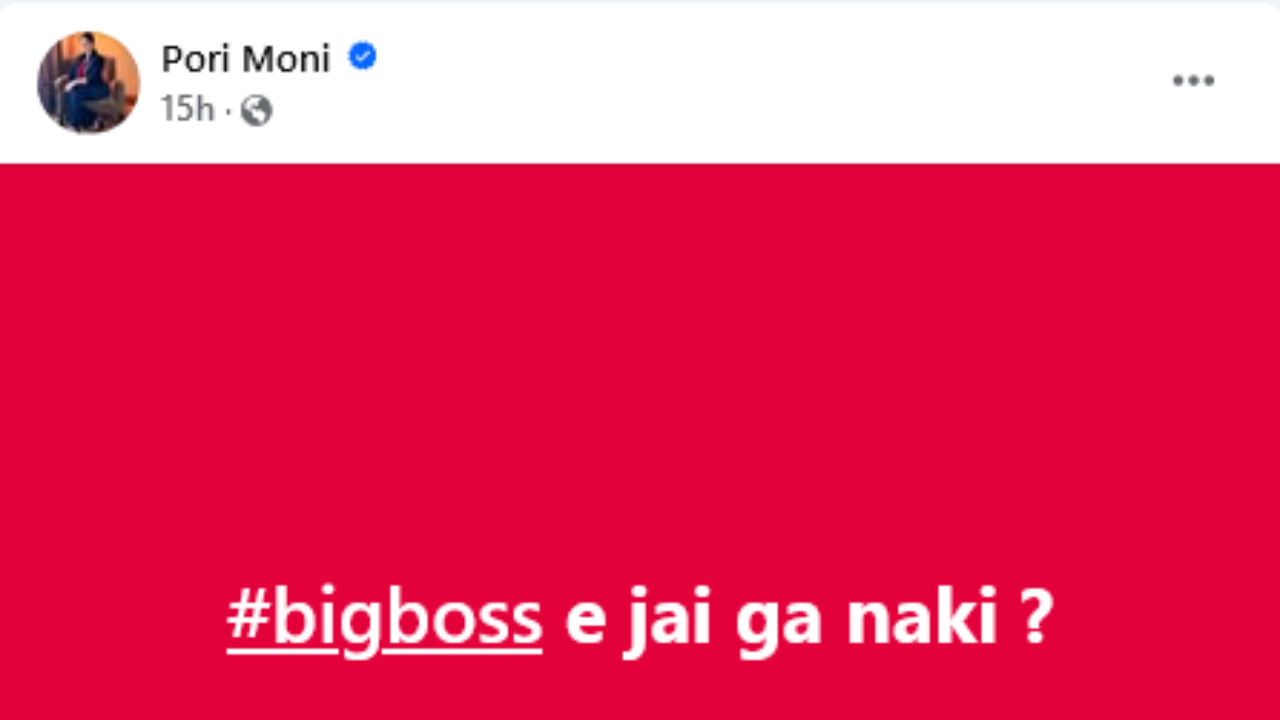Click the question mark ending the post
Screen dimensions: 1280x720
click(x=1037, y=620)
